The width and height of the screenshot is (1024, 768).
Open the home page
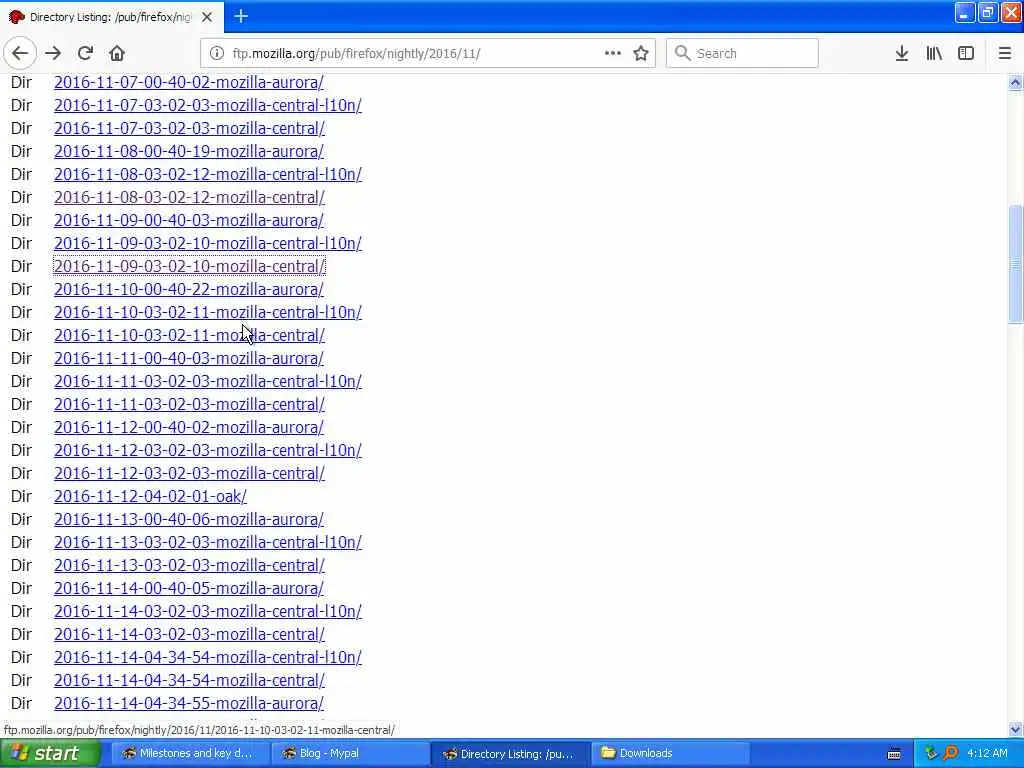117,54
